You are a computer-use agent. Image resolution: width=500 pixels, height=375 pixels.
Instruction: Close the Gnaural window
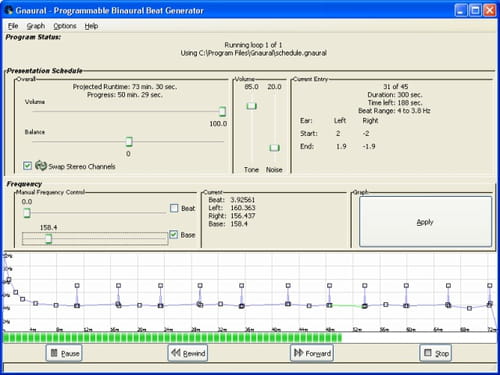coord(490,10)
